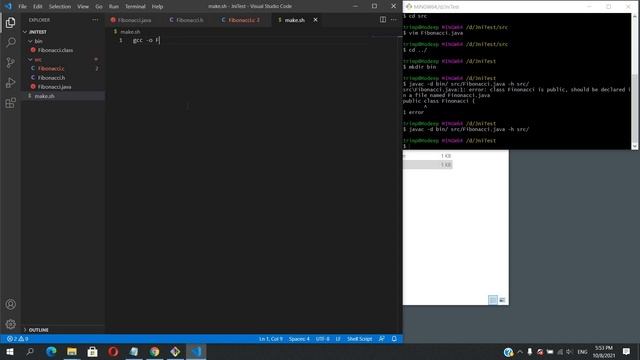Open editor More Actions ellipsis

tap(393, 20)
